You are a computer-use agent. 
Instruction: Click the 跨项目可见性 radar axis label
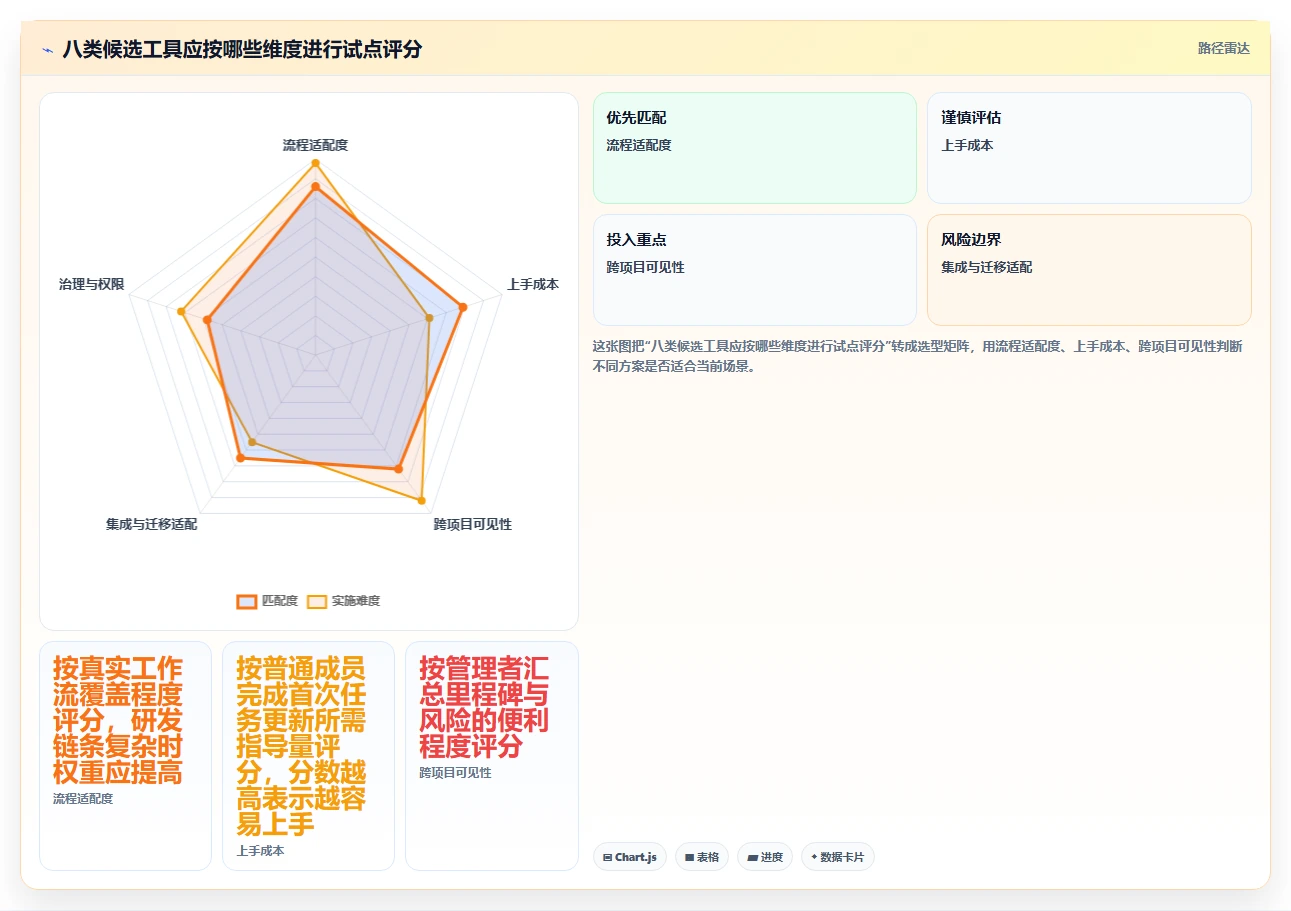pyautogui.click(x=472, y=524)
